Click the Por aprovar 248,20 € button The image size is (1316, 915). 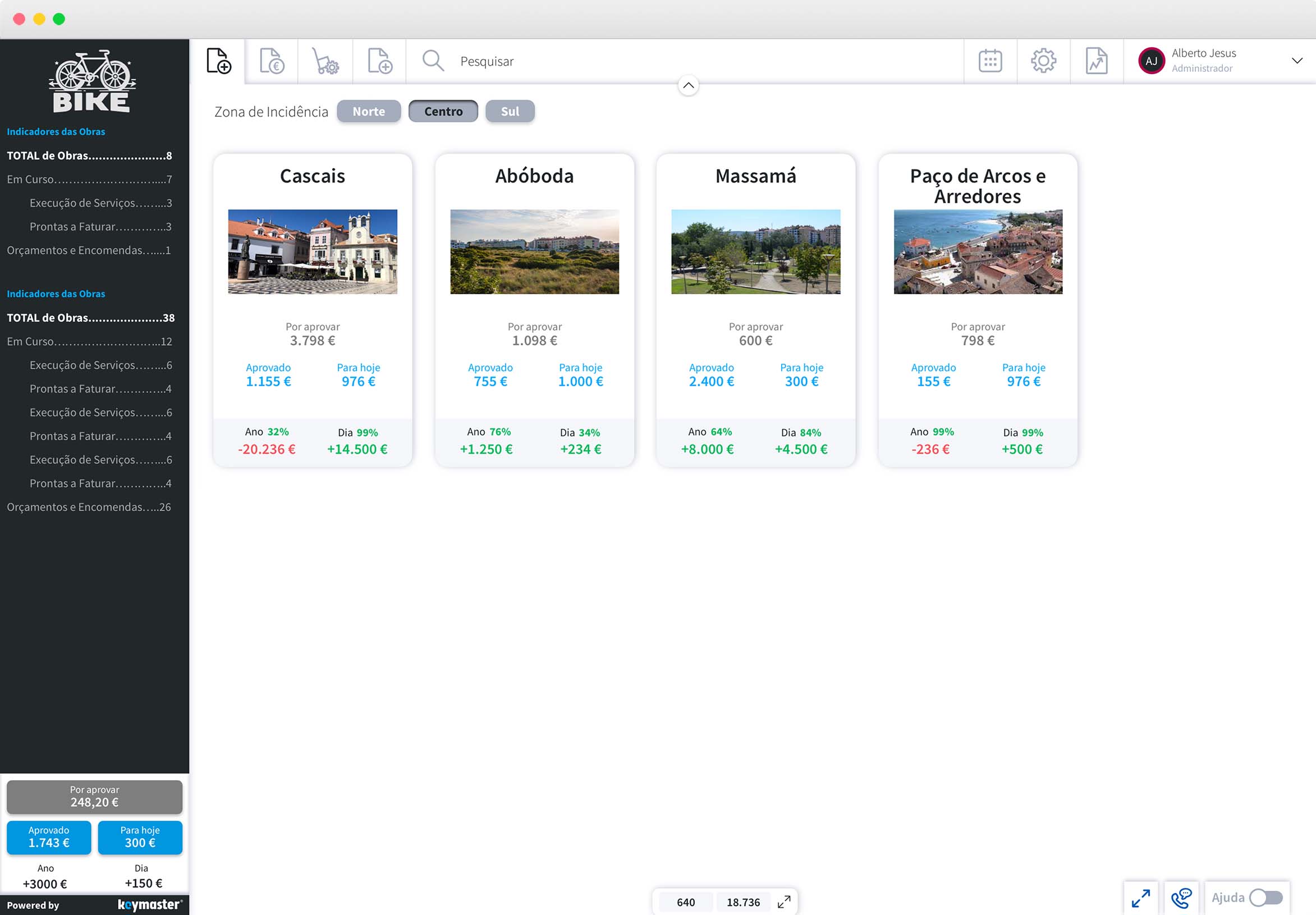tap(95, 797)
